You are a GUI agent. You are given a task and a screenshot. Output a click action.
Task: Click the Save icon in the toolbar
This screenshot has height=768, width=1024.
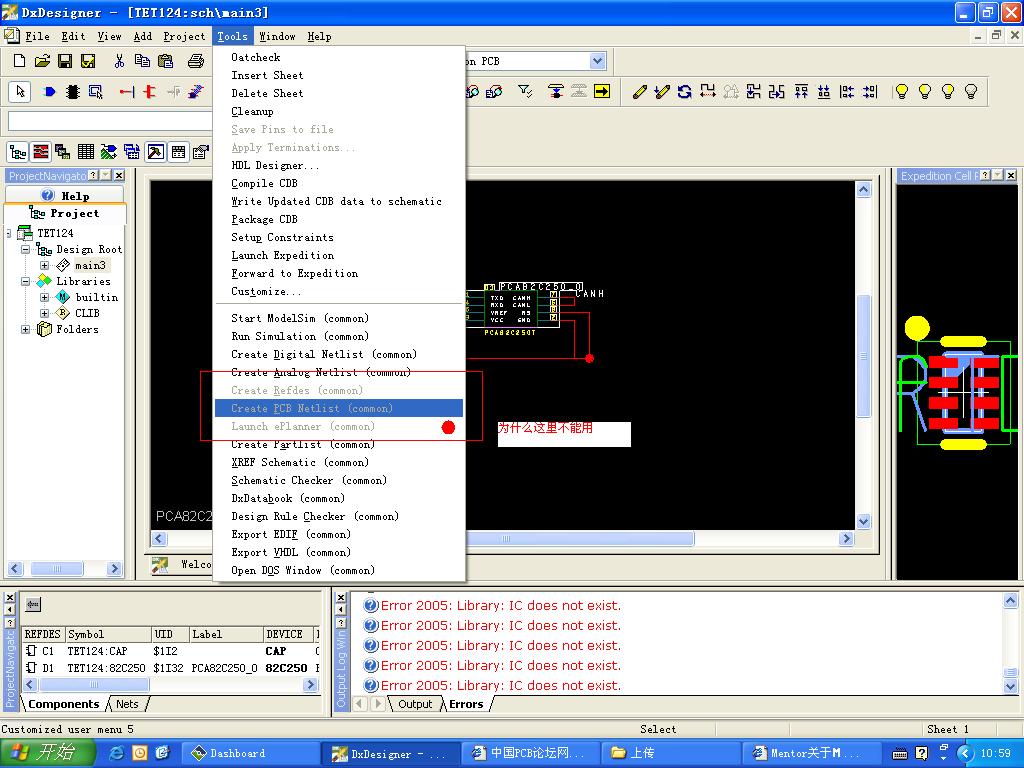65,61
